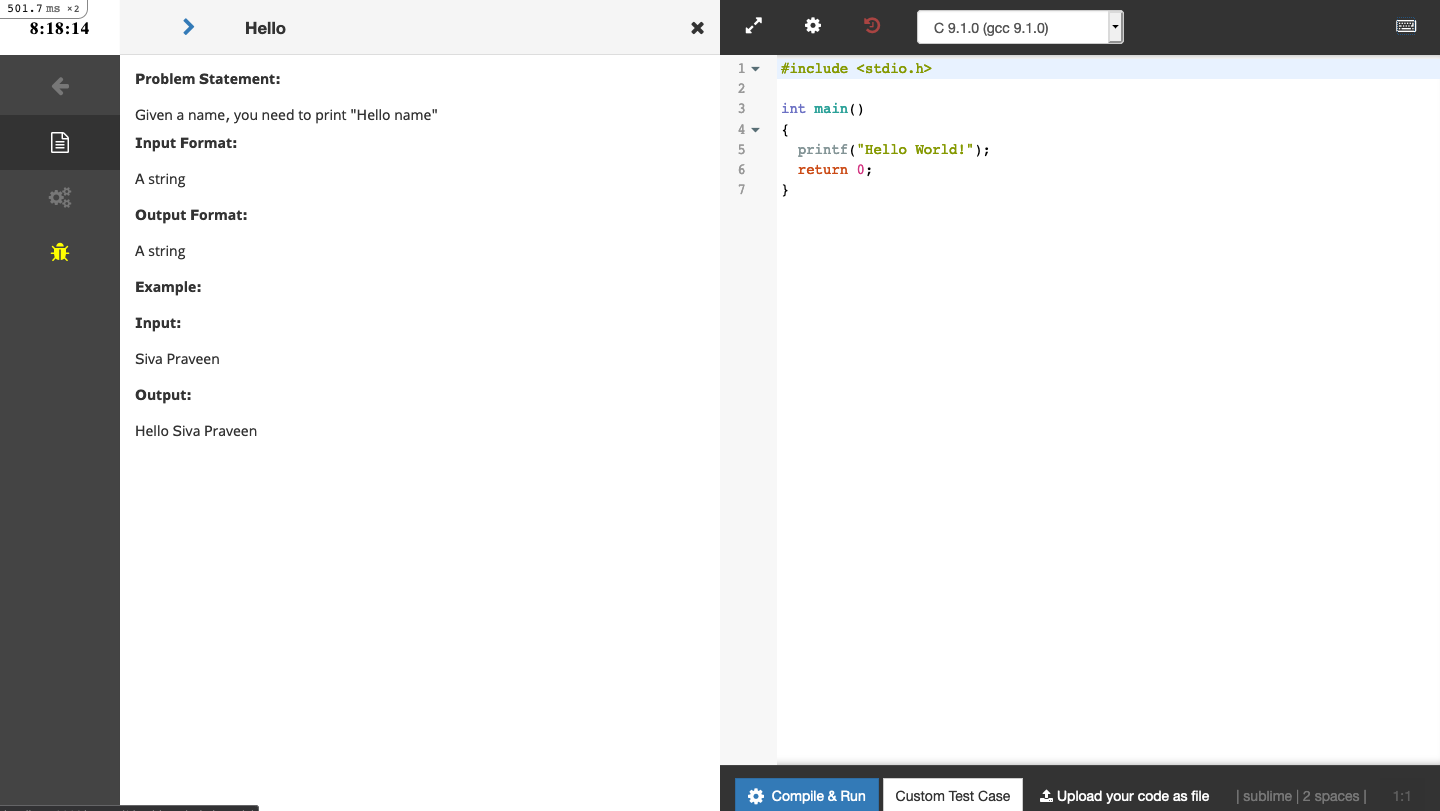Viewport: 1440px width, 811px height.
Task: Open the problem statement panel
Action: 60,142
